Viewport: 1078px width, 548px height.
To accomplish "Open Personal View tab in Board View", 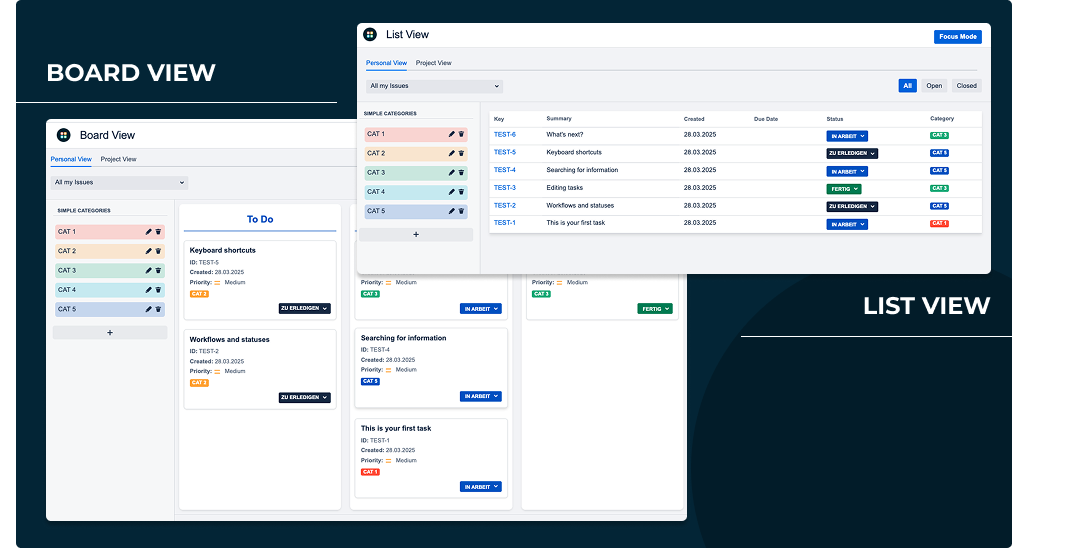I will (x=72, y=159).
